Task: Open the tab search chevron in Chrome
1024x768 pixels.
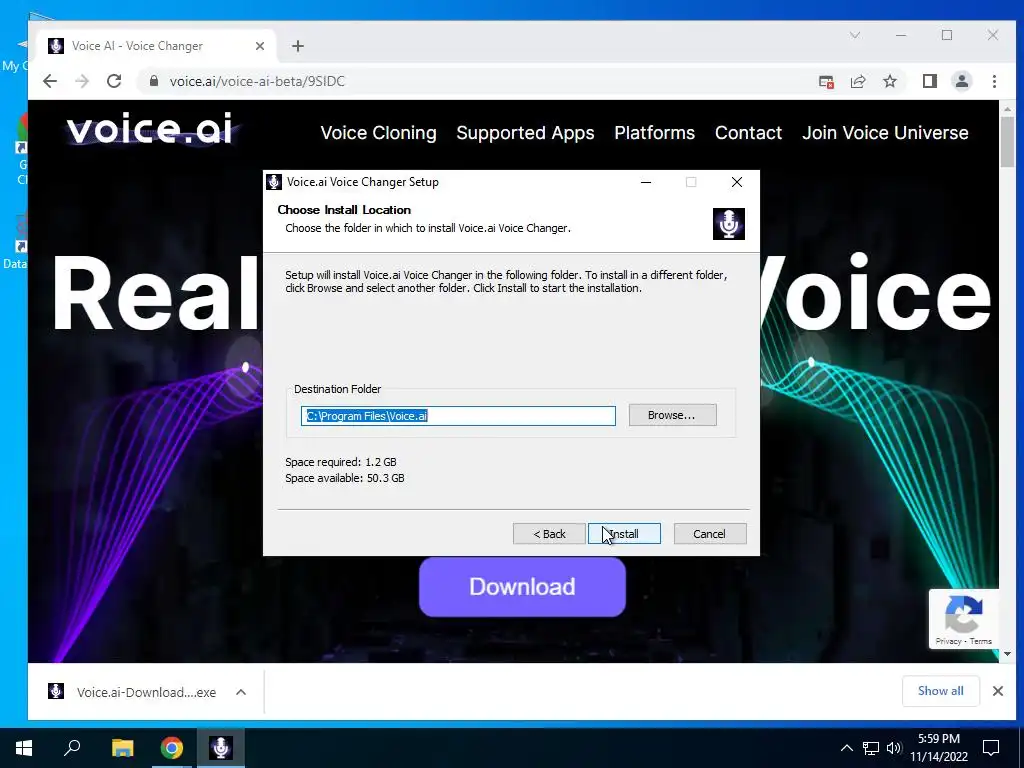Action: coord(855,35)
